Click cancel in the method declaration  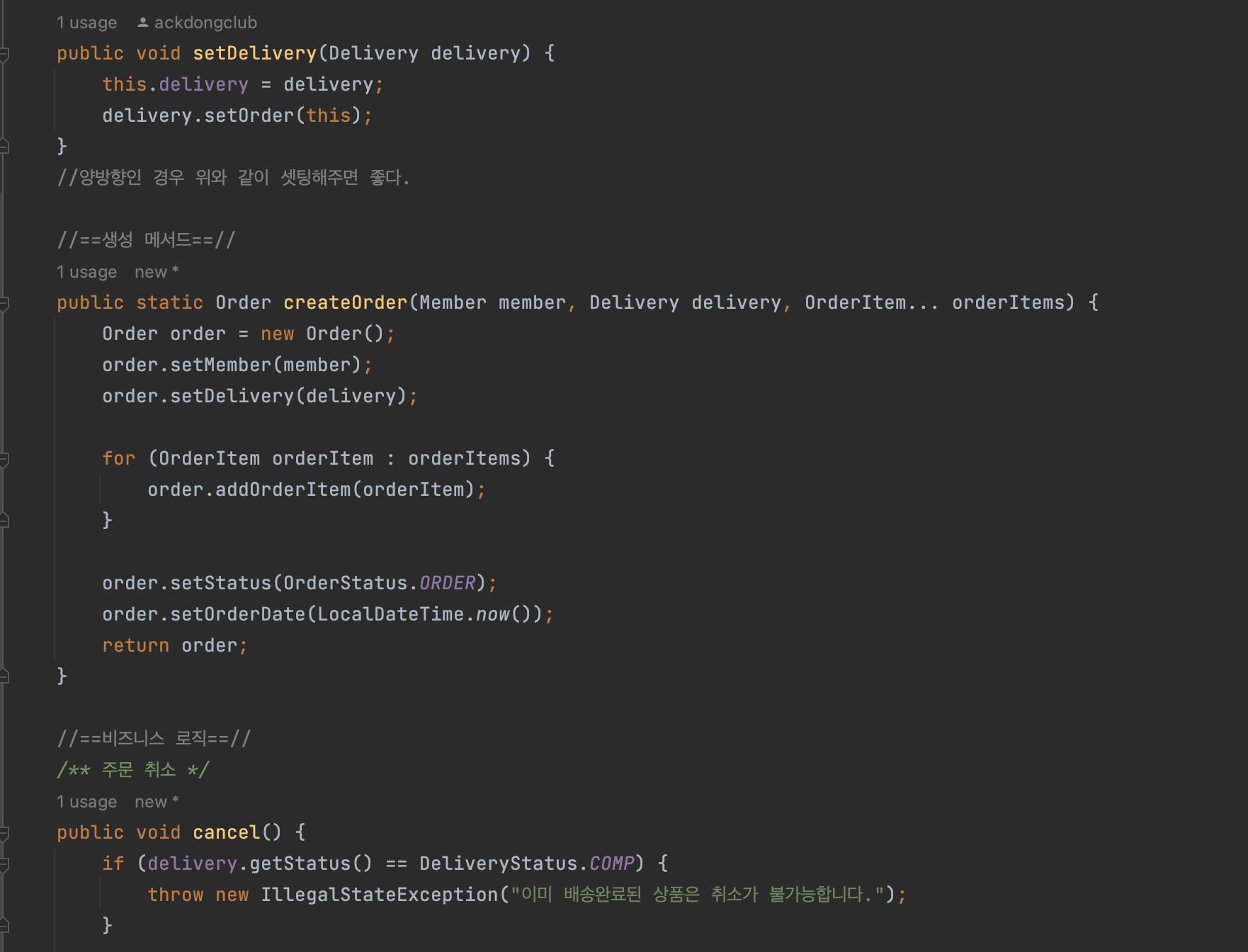click(227, 832)
